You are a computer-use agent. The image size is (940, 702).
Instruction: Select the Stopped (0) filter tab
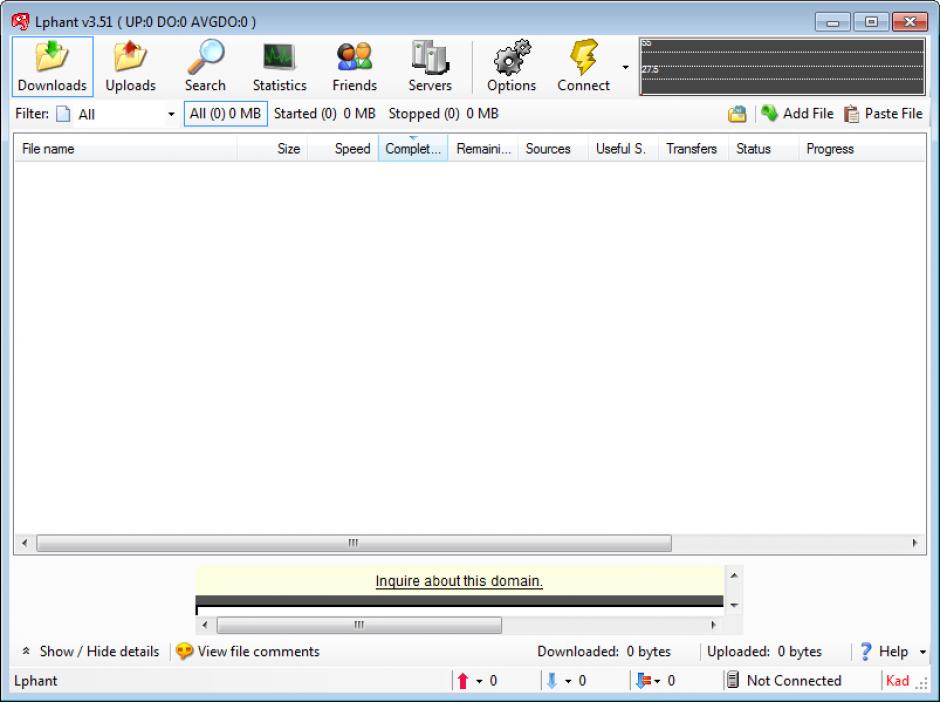[x=443, y=114]
